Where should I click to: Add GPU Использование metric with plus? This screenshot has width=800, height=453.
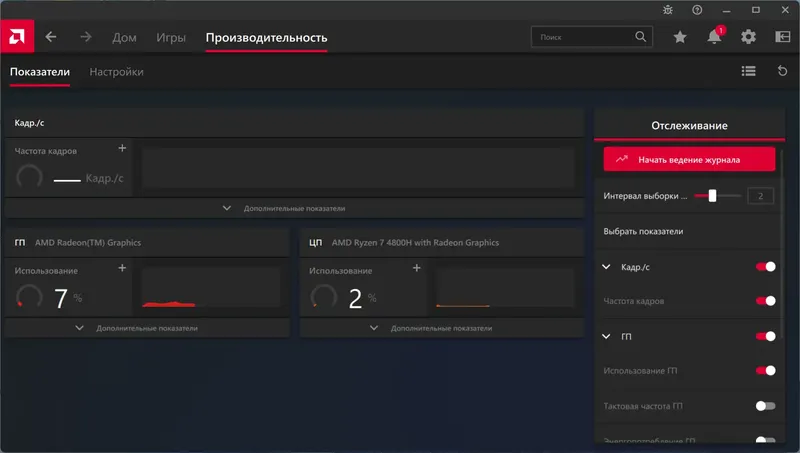(122, 268)
